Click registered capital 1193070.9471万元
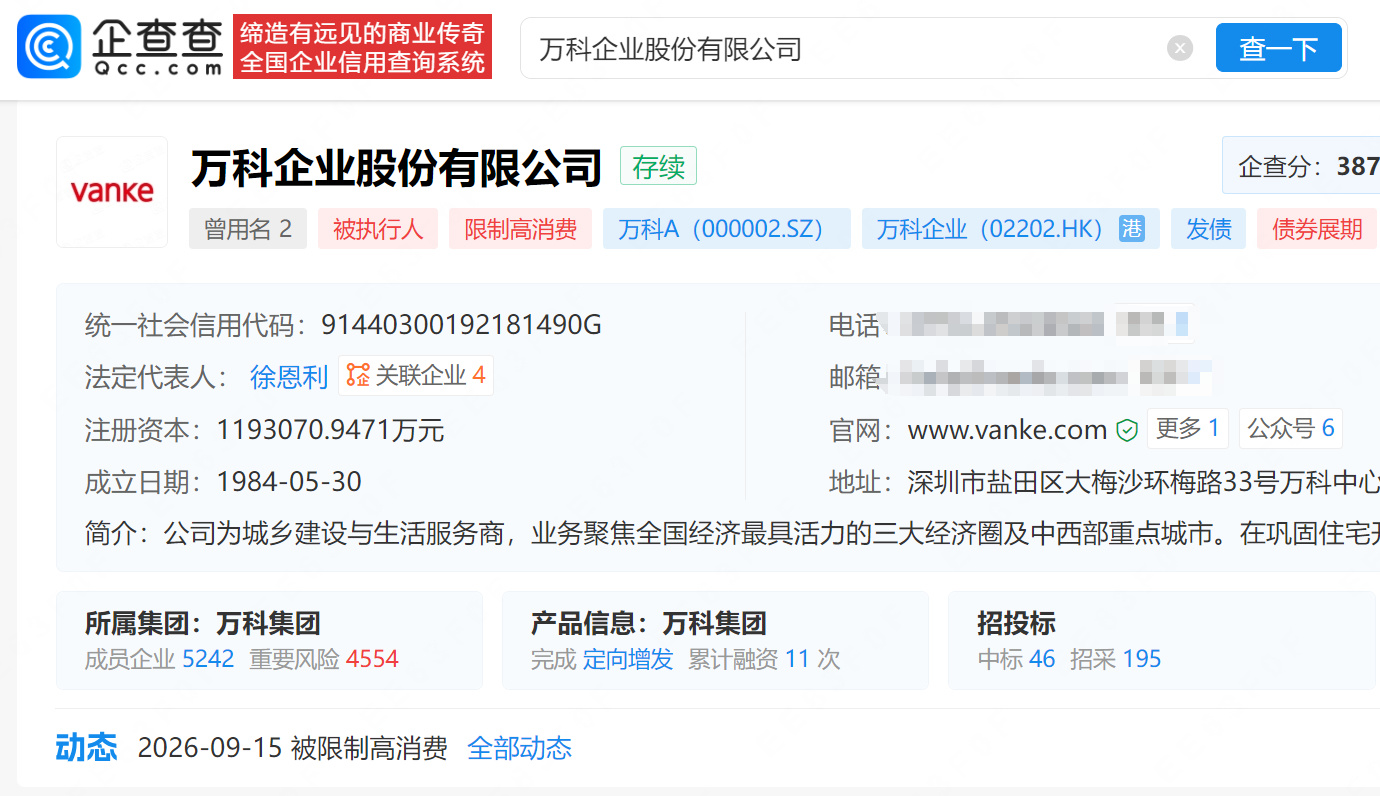 click(331, 430)
